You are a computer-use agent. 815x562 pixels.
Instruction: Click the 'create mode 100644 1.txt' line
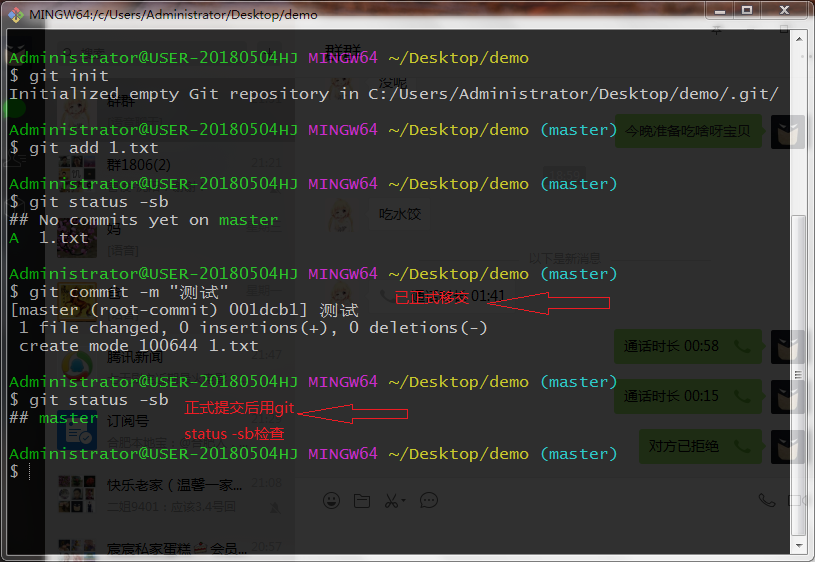[139, 346]
